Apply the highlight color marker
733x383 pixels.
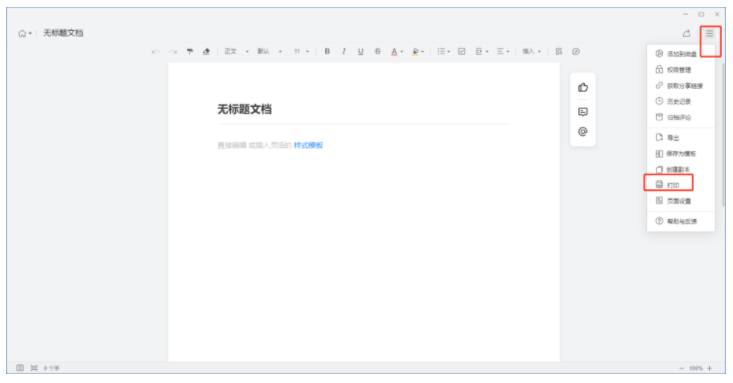[x=415, y=51]
